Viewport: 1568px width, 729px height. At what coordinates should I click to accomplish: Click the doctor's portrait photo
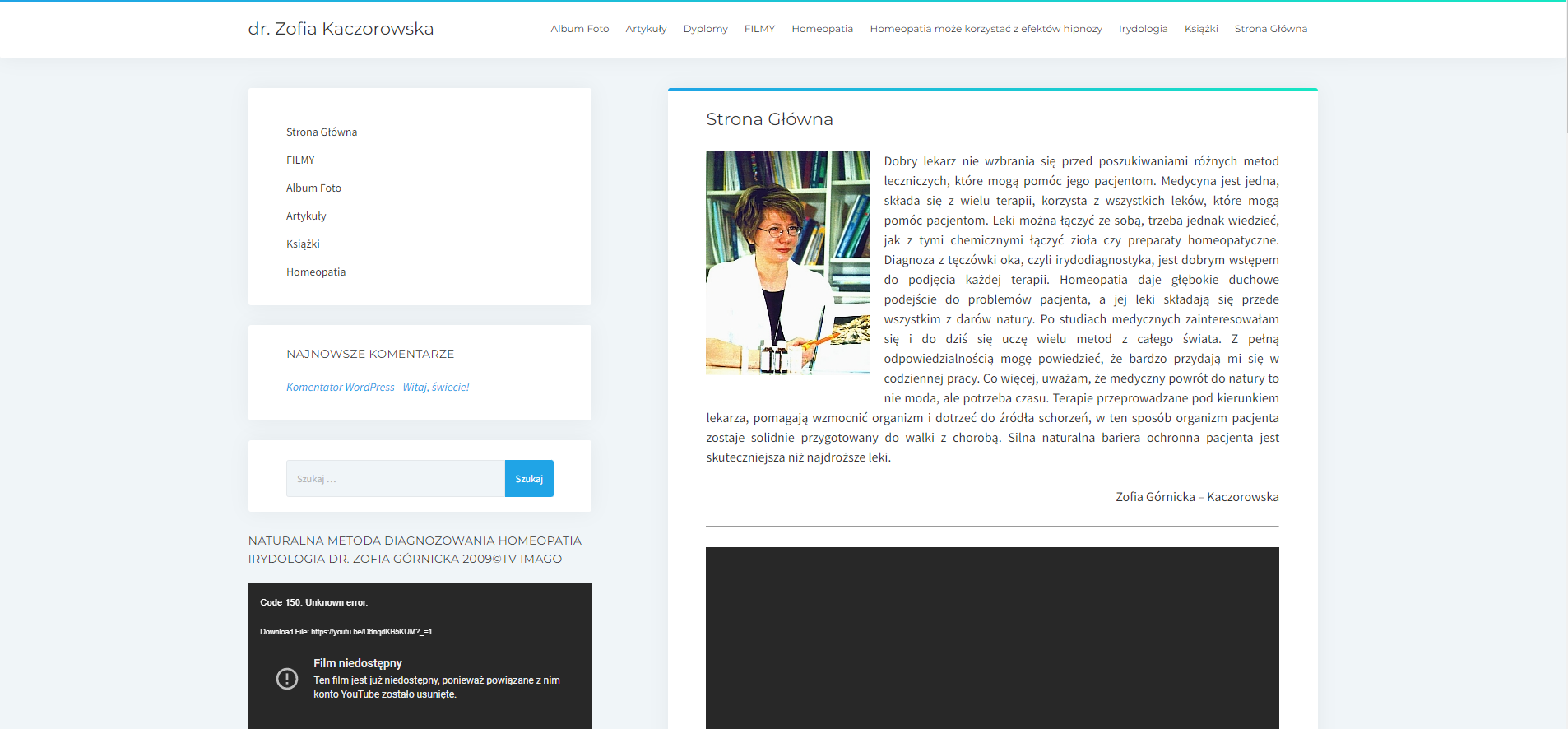coord(788,262)
